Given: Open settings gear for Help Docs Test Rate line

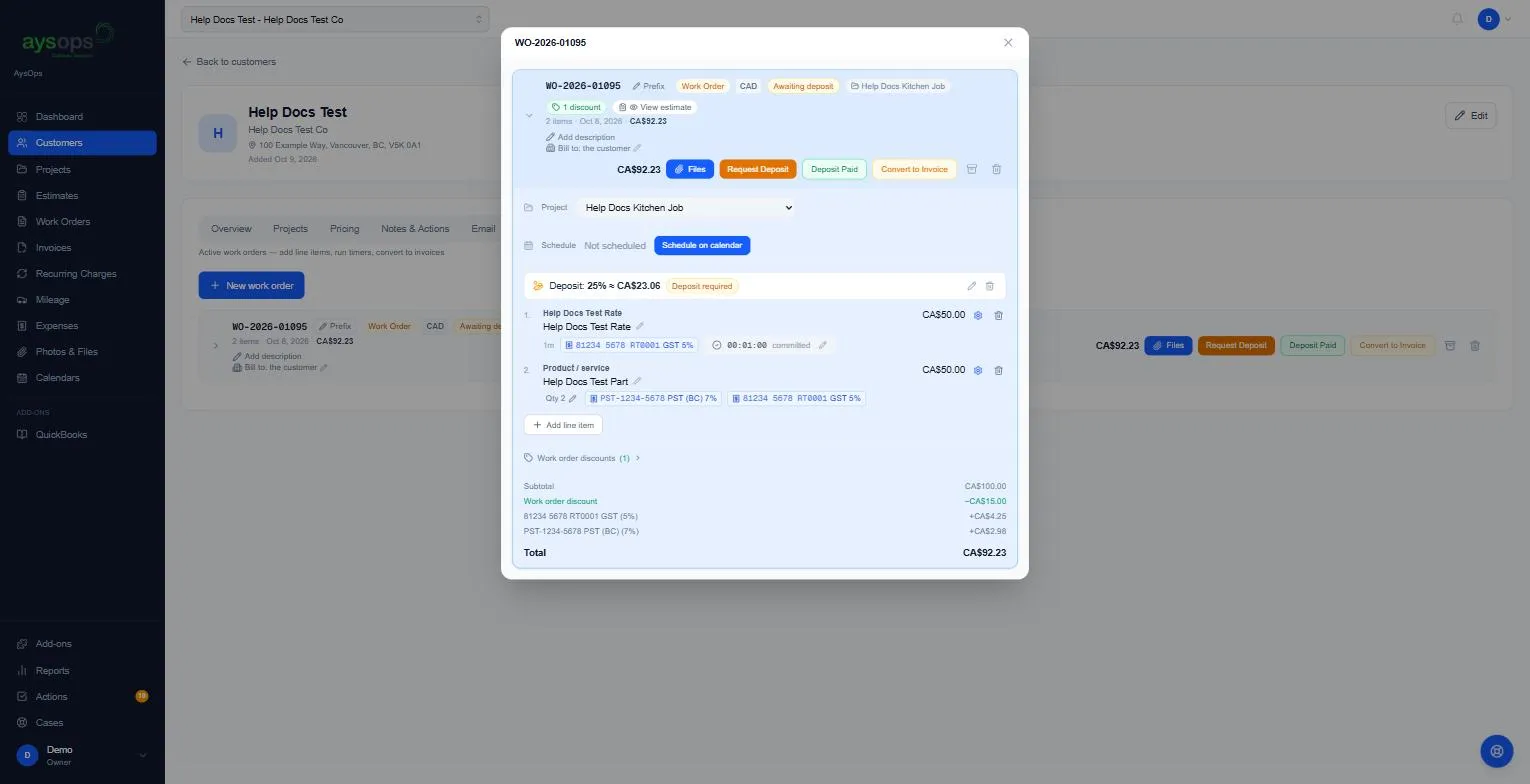Looking at the screenshot, I should coord(978,315).
